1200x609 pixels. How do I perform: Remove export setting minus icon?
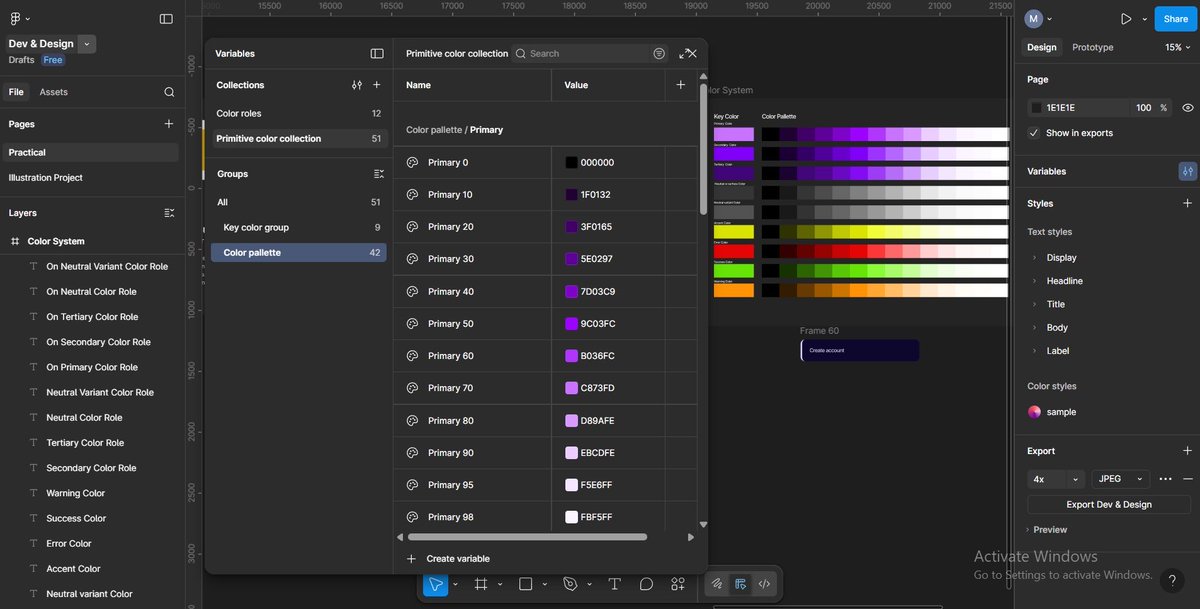(1188, 479)
